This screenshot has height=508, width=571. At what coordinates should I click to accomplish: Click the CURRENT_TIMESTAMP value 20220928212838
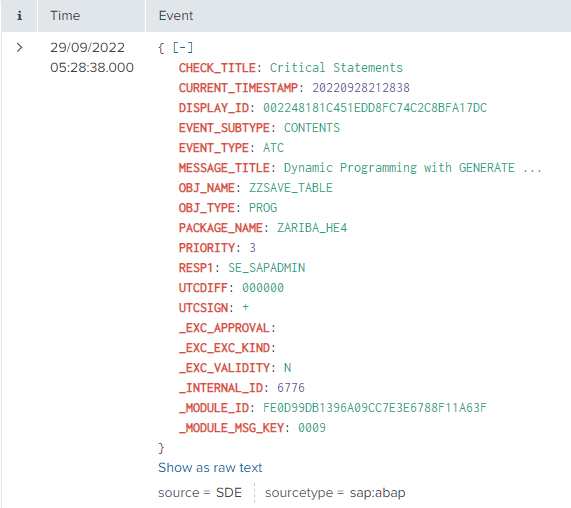tap(361, 88)
